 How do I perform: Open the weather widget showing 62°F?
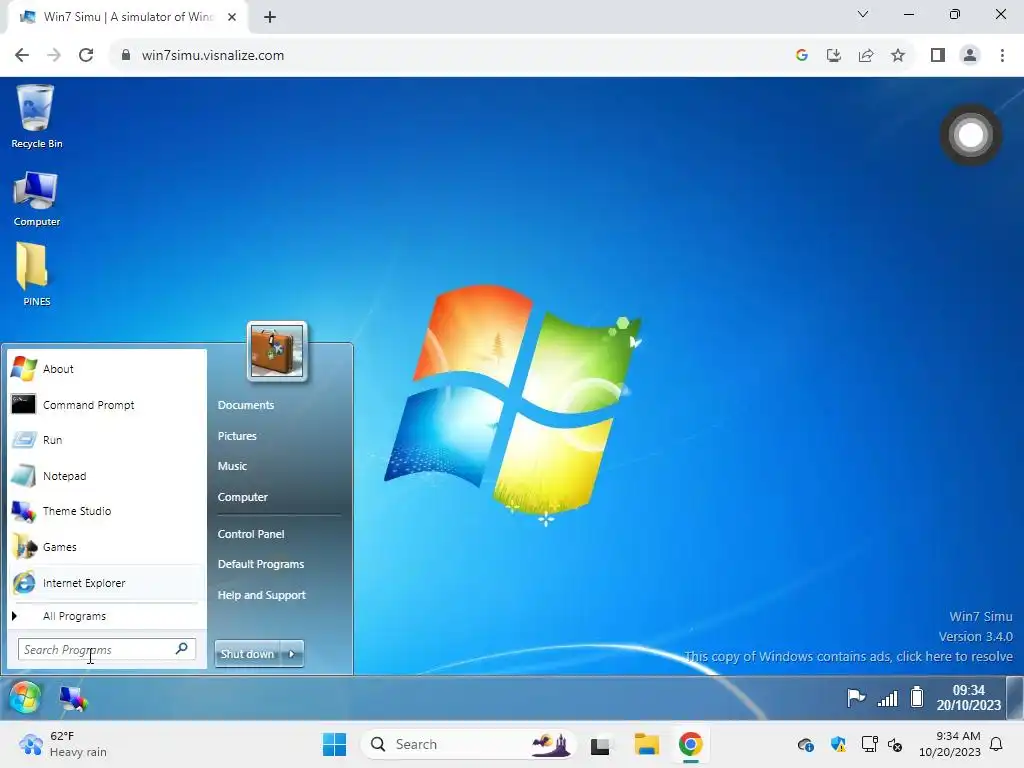coord(63,744)
